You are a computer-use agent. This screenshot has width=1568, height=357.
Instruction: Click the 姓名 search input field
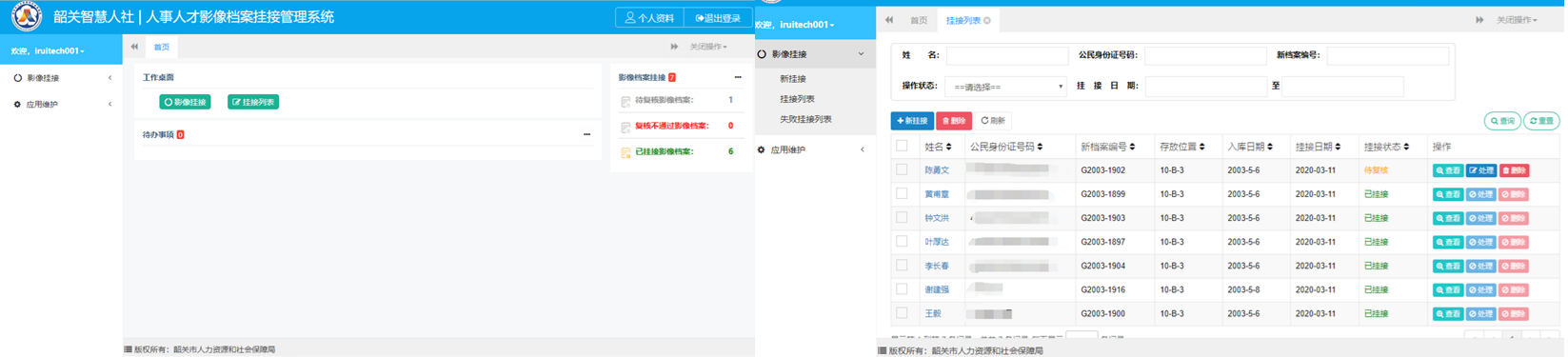[x=1007, y=55]
